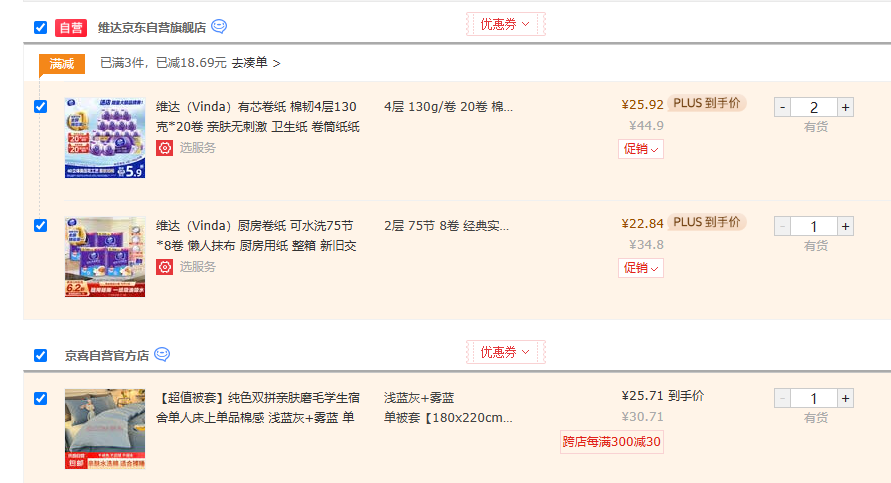Viewport: 891px width, 483px height.
Task: Expand 优惠券 dropdown for 京喜 store
Action: pyautogui.click(x=505, y=352)
